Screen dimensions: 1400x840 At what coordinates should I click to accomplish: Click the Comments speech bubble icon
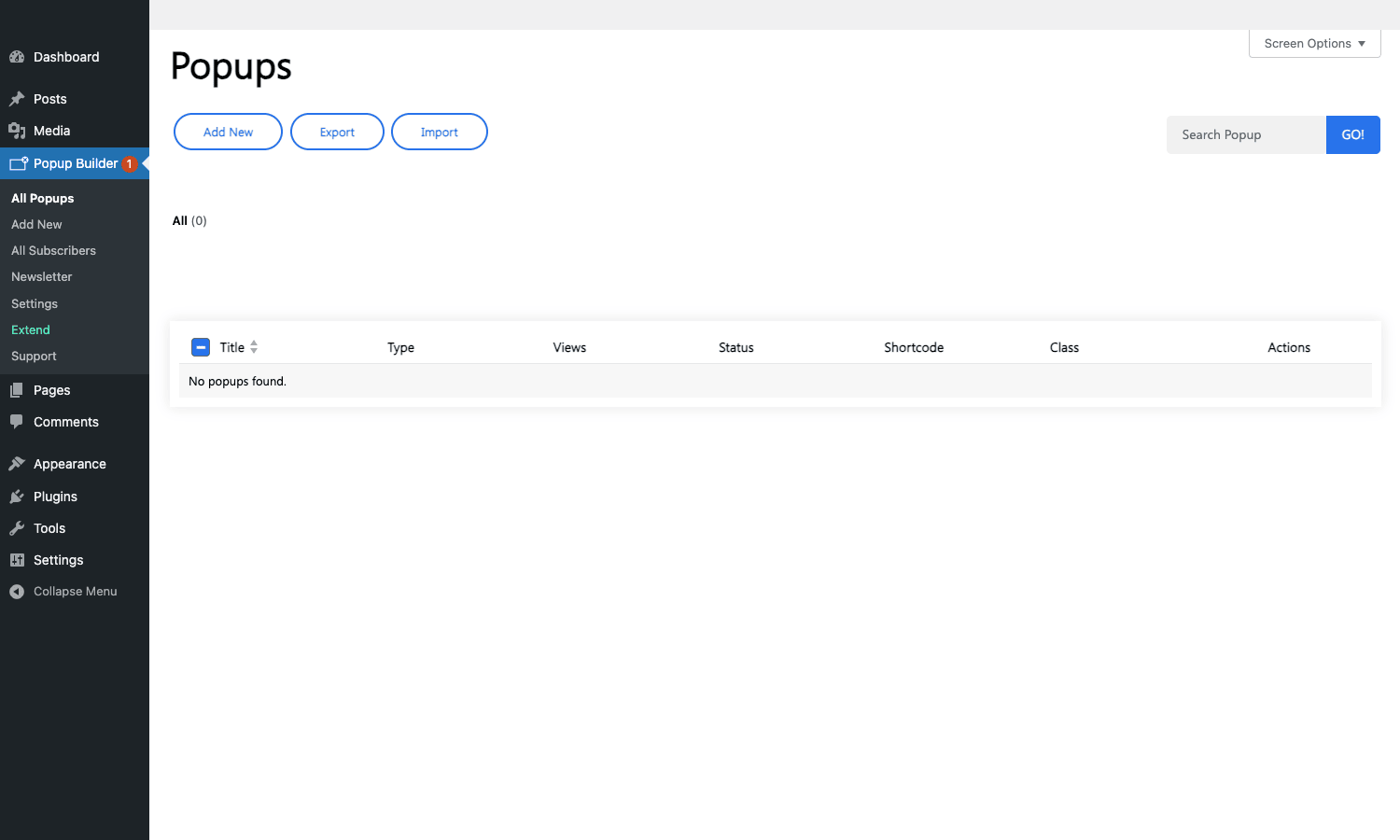pos(17,422)
